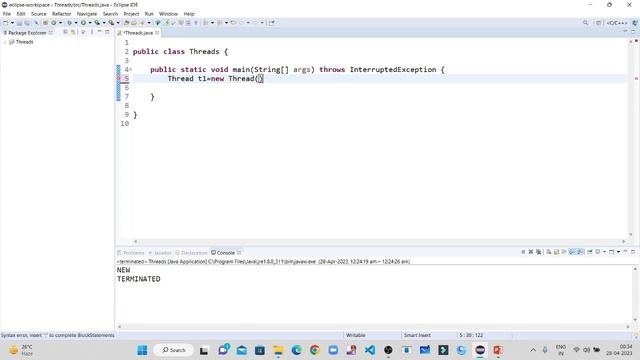This screenshot has width=640, height=360.
Task: Click the Terminate console icon
Action: (523, 252)
